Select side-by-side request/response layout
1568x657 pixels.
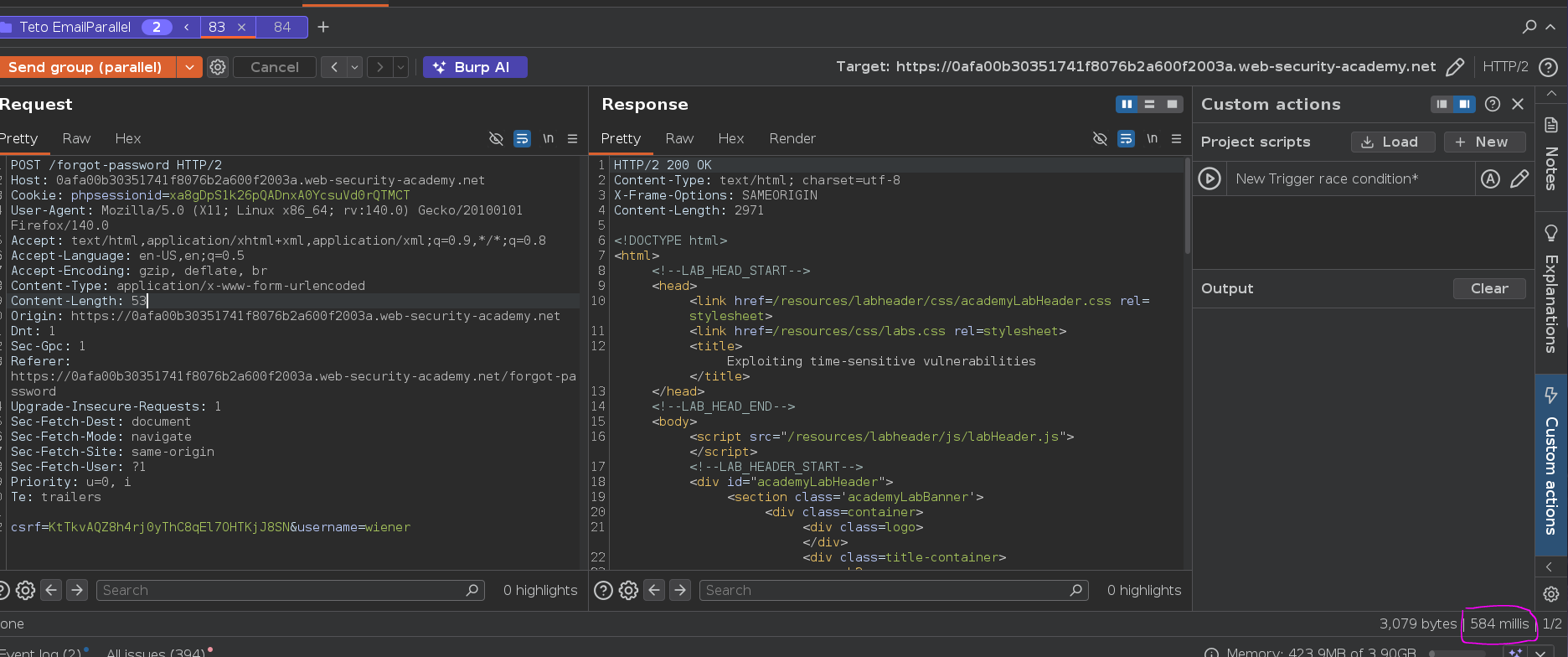pos(1127,104)
